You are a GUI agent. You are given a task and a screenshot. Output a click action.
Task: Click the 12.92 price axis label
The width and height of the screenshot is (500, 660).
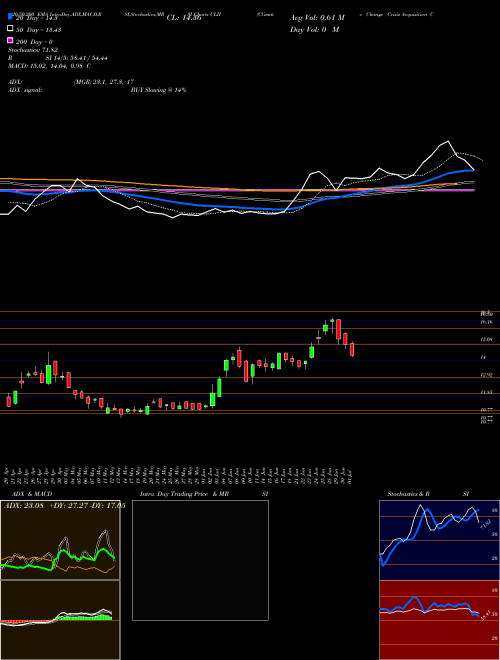tap(487, 375)
